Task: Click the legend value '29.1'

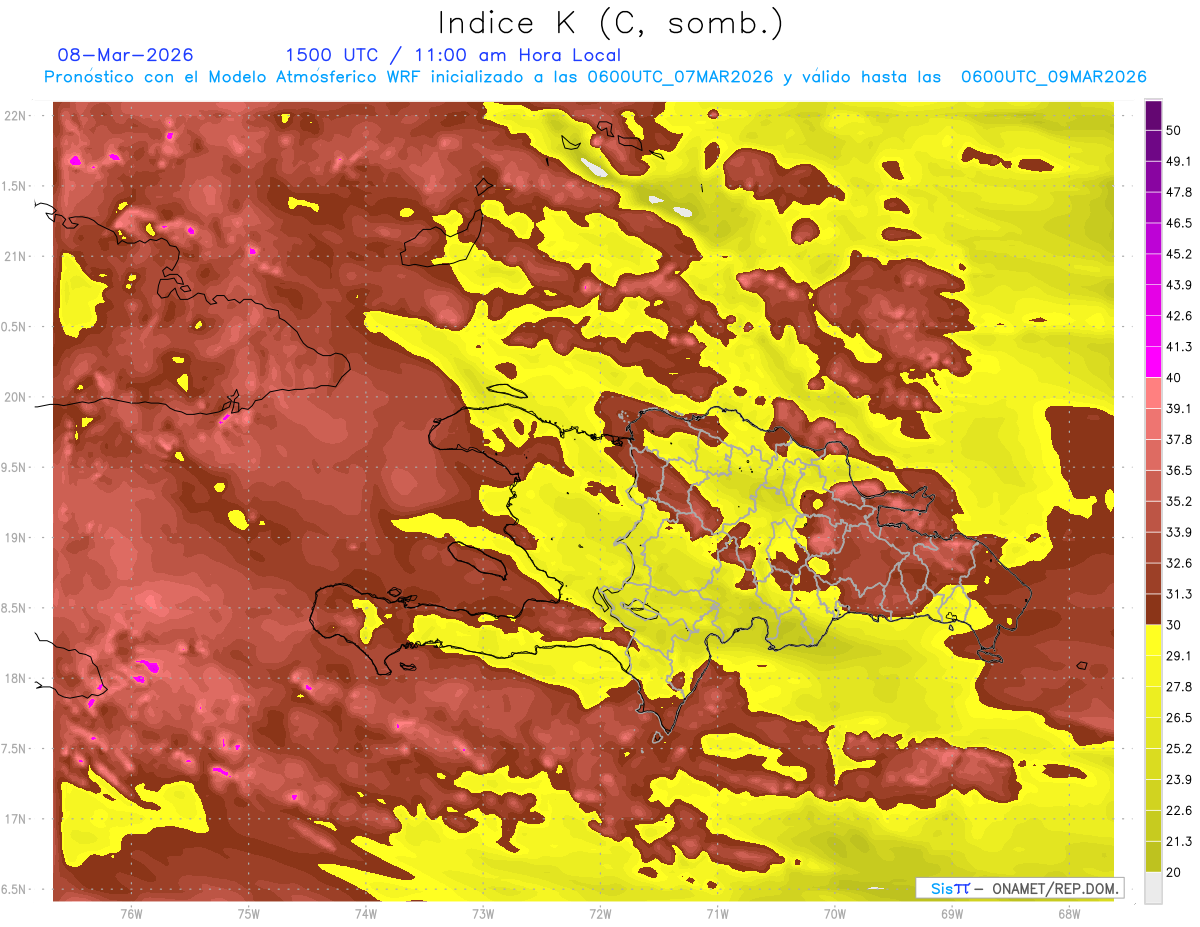Action: tap(1178, 656)
